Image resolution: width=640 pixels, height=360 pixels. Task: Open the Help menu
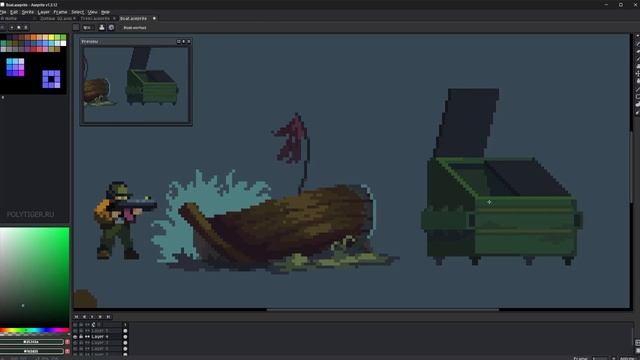pyautogui.click(x=105, y=12)
